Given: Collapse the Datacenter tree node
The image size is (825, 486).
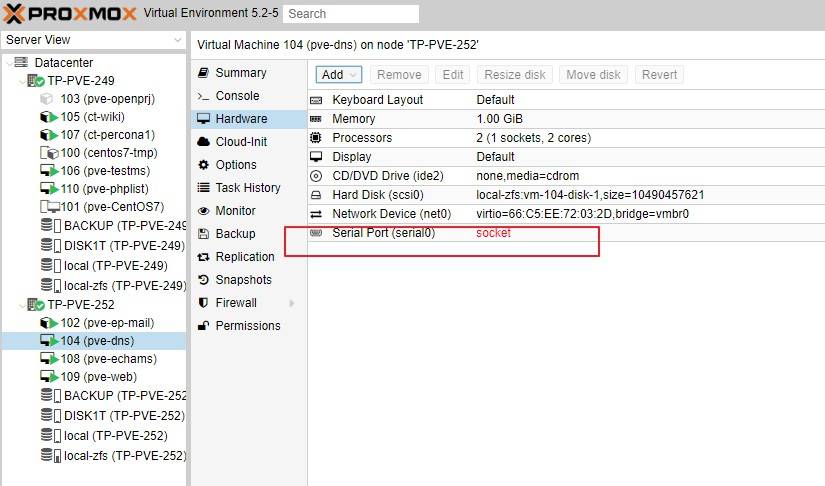Looking at the screenshot, I should click(9, 63).
